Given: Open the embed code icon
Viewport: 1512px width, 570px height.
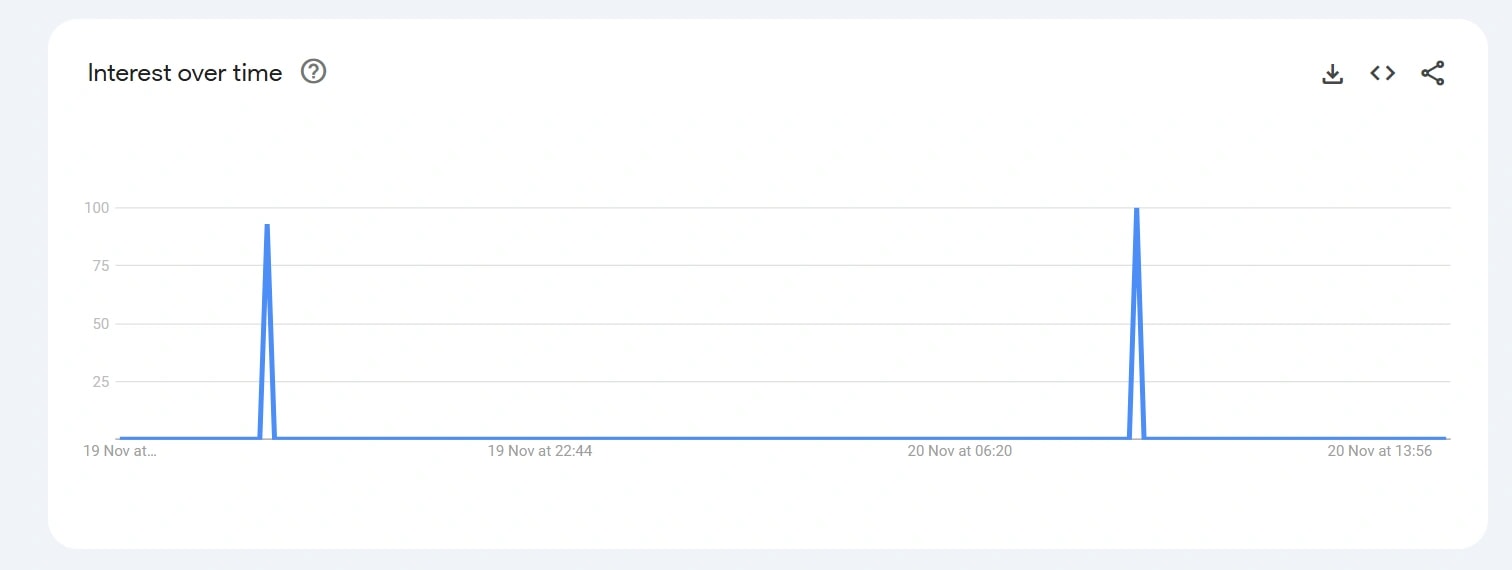Looking at the screenshot, I should point(1382,73).
